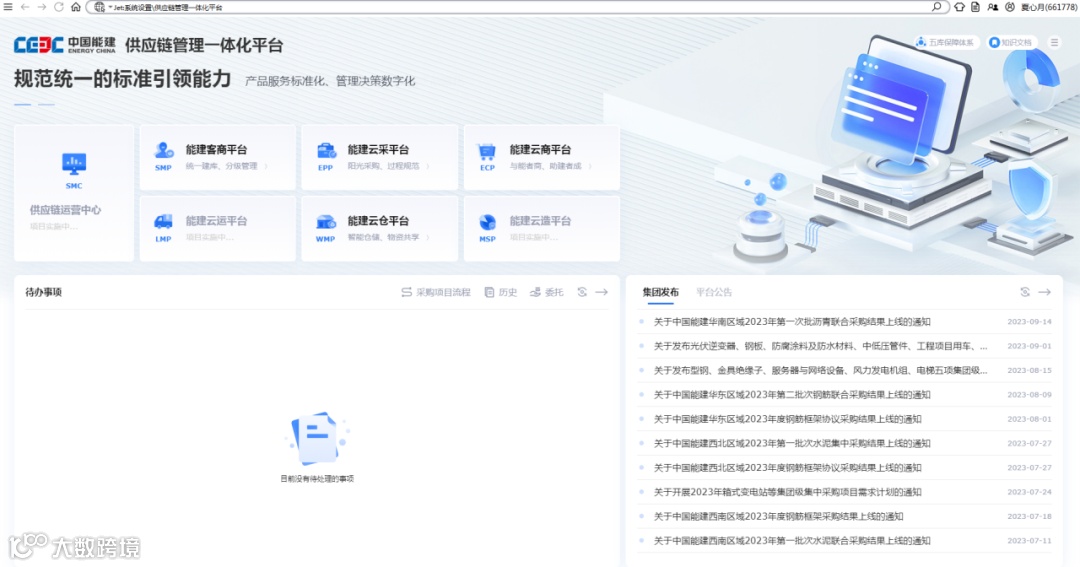Viewport: 1080px width, 567px height.
Task: Open the document icon in top toolbar
Action: pos(975,7)
